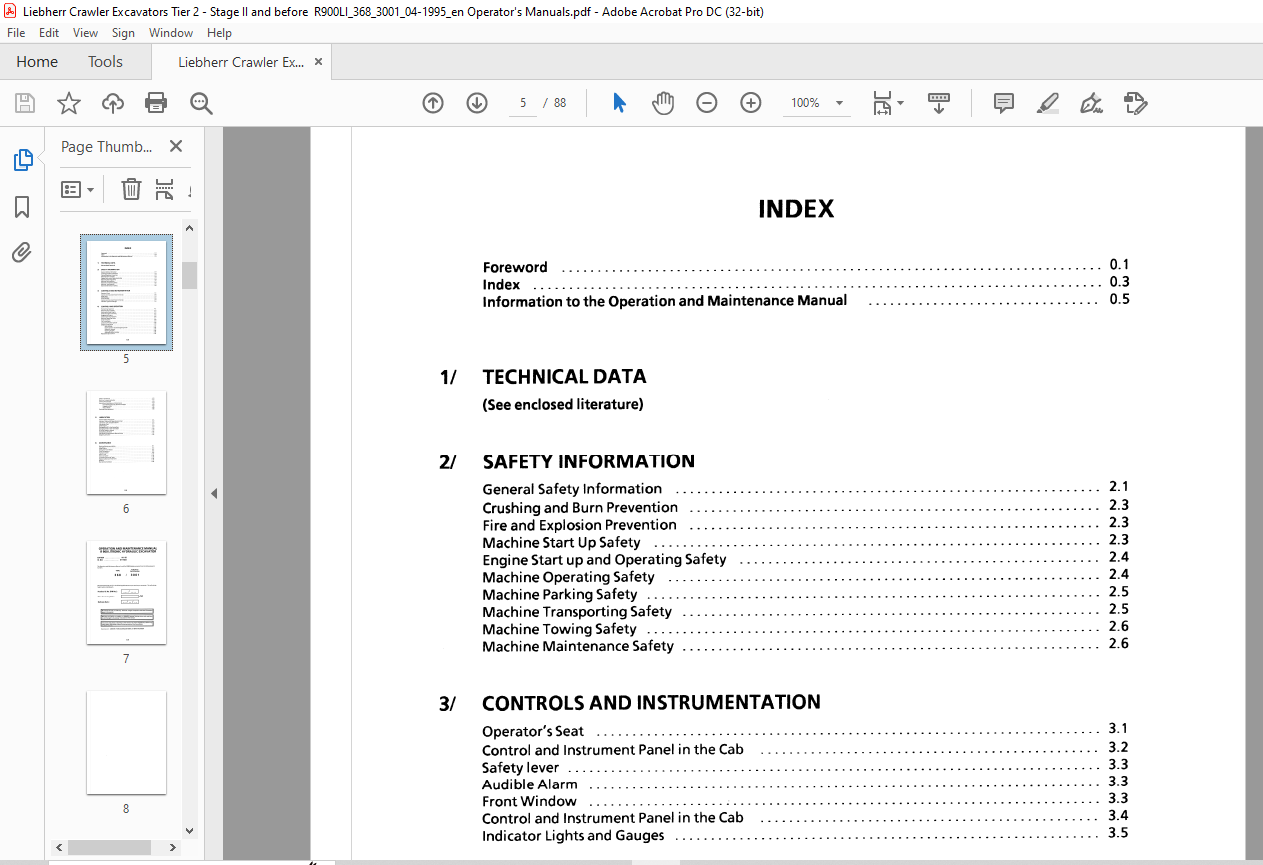Zoom out with the minus icon
This screenshot has width=1263, height=865.
click(707, 103)
